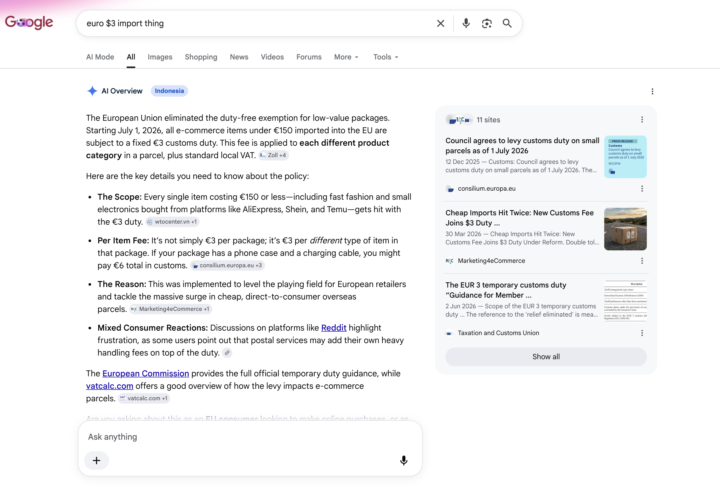The width and height of the screenshot is (720, 494).
Task: Click microphone in Ask anything box
Action: (x=404, y=460)
